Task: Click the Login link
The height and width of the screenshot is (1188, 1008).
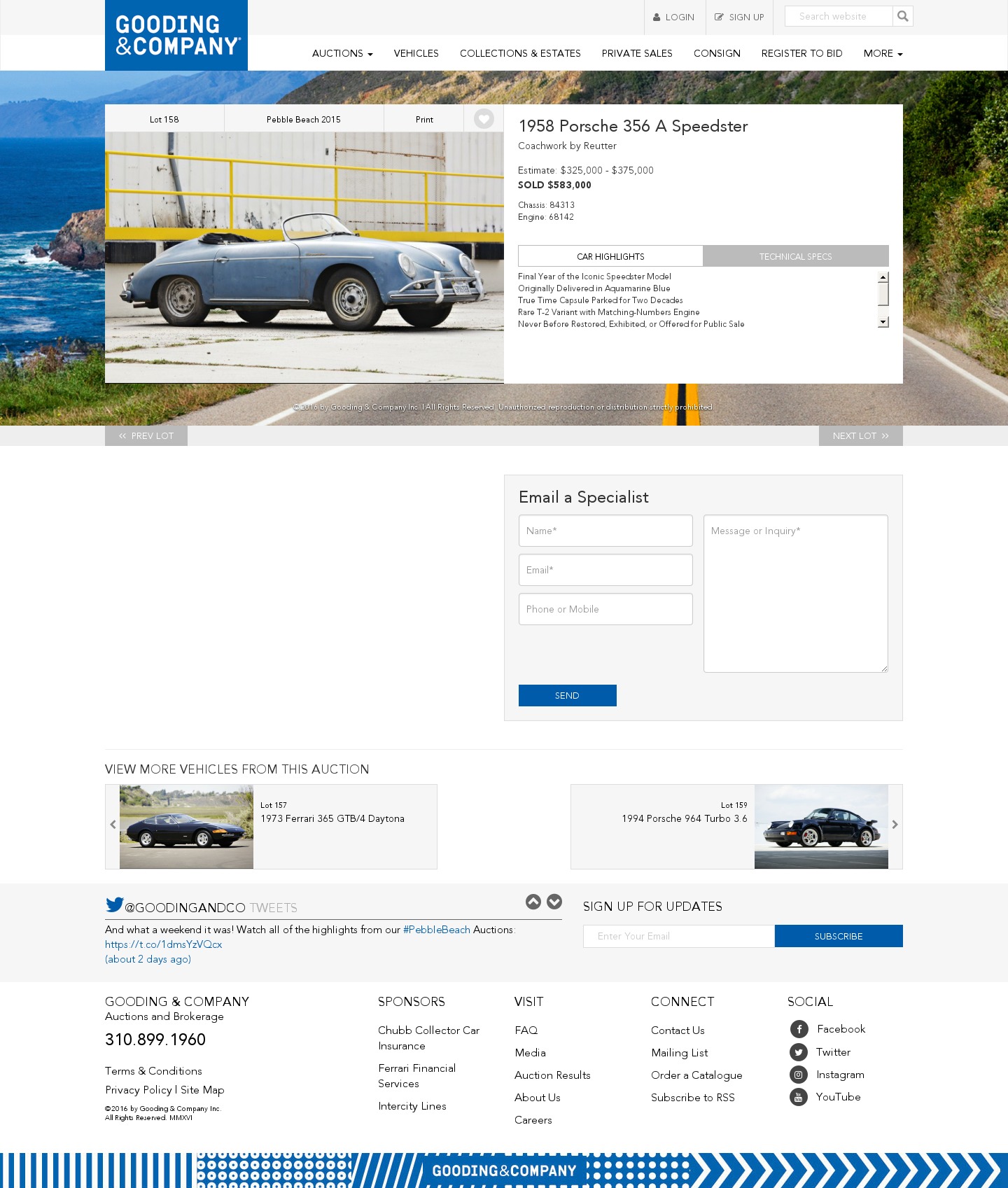Action: (x=673, y=17)
